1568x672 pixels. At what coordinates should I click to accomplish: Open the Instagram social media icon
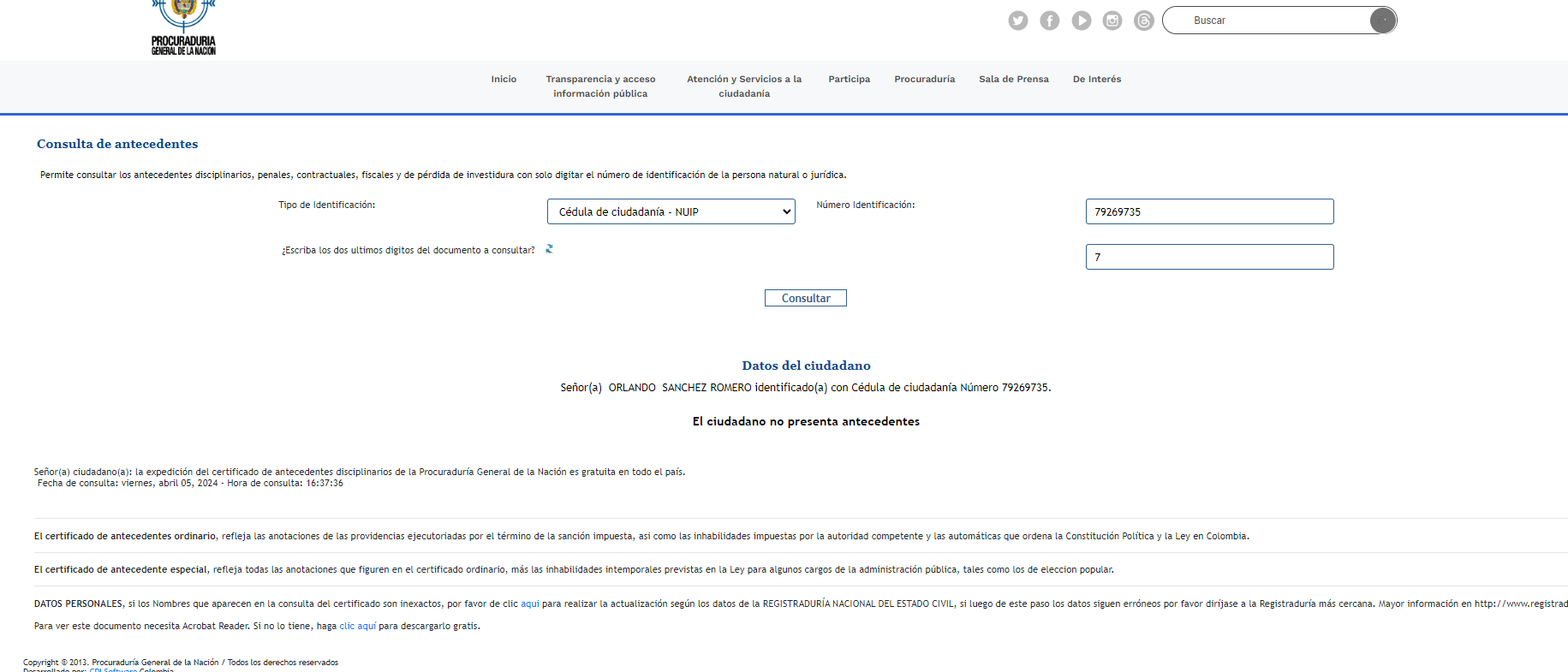(1112, 21)
